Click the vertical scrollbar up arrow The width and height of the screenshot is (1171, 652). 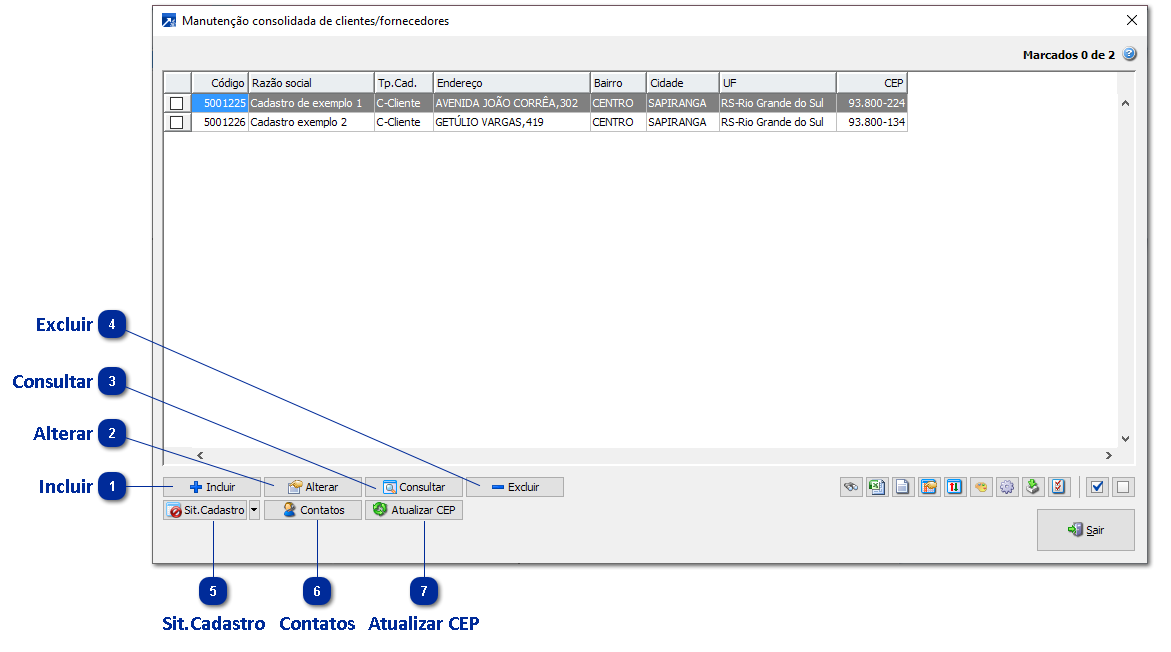[1125, 103]
